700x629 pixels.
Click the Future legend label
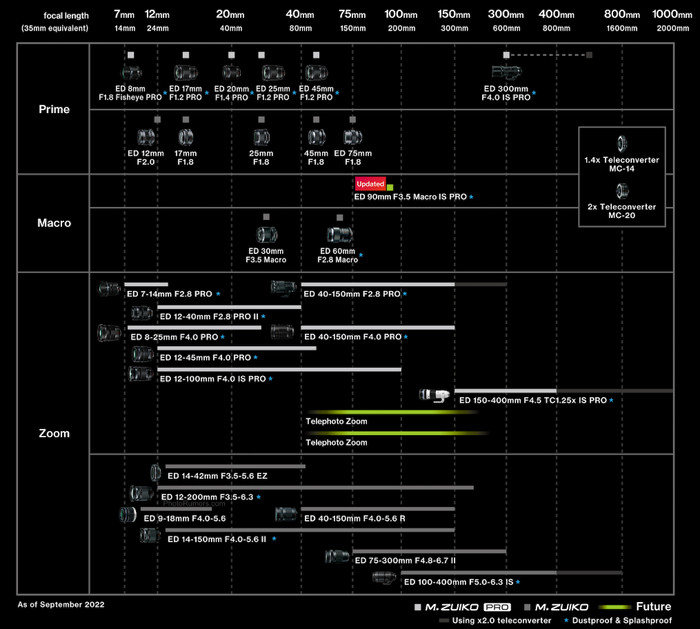(x=654, y=607)
